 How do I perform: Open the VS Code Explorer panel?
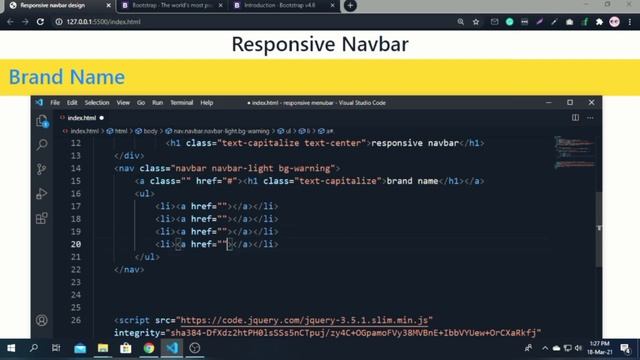point(42,121)
